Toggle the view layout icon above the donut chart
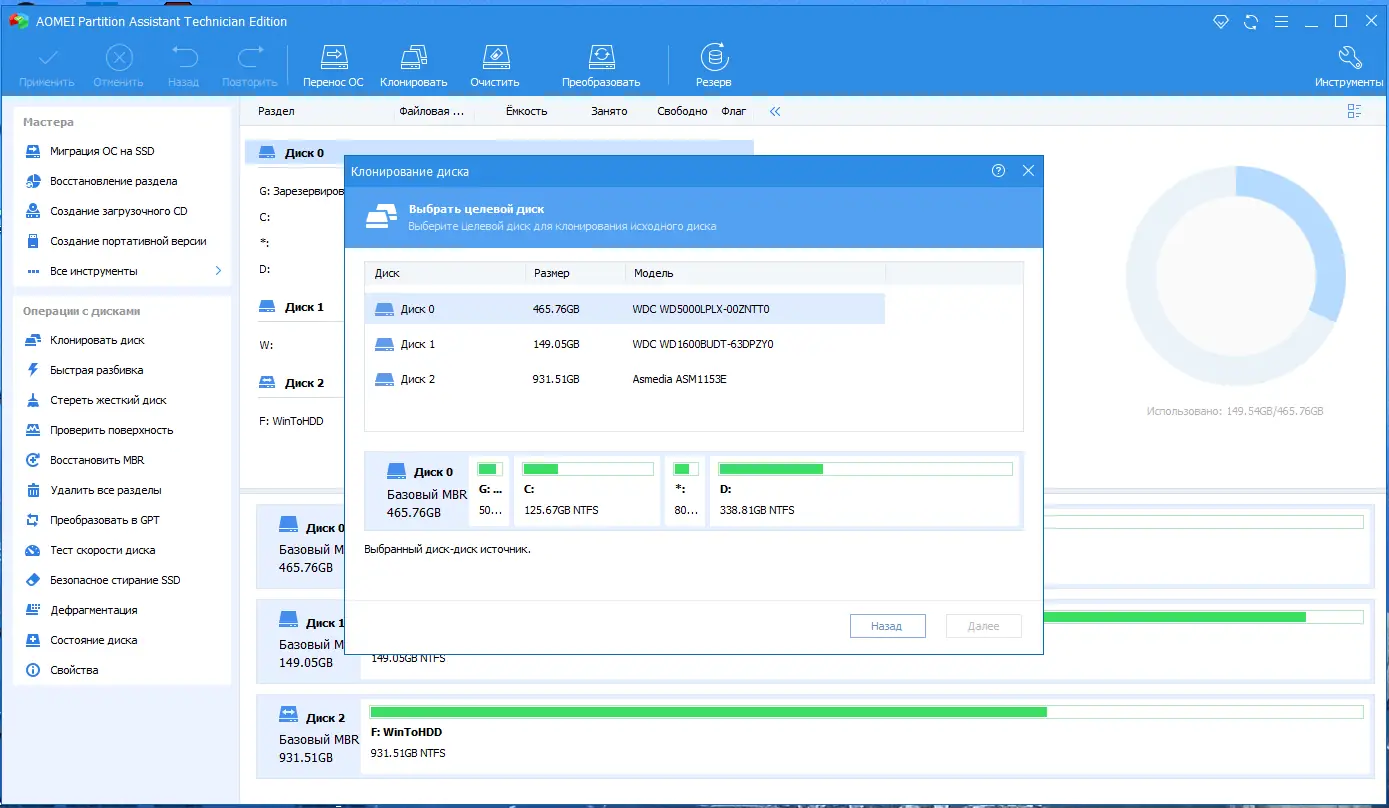Viewport: 1389px width, 808px height. [1355, 112]
